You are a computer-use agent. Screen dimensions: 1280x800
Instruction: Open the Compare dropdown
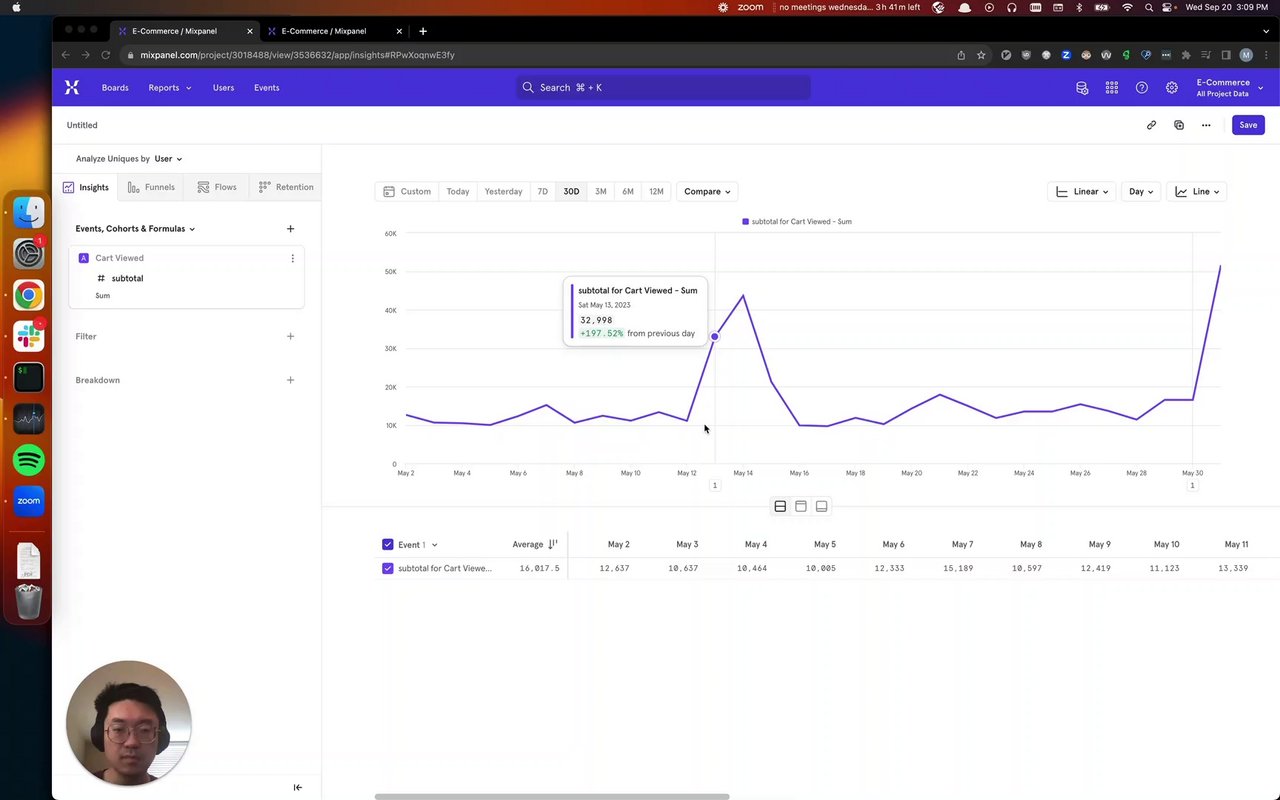[707, 192]
